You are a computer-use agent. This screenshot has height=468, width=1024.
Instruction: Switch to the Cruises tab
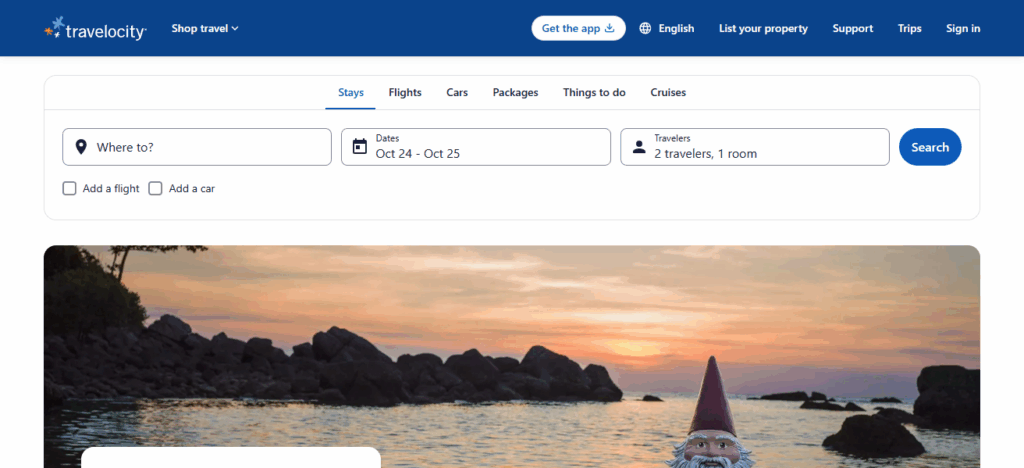(x=668, y=93)
